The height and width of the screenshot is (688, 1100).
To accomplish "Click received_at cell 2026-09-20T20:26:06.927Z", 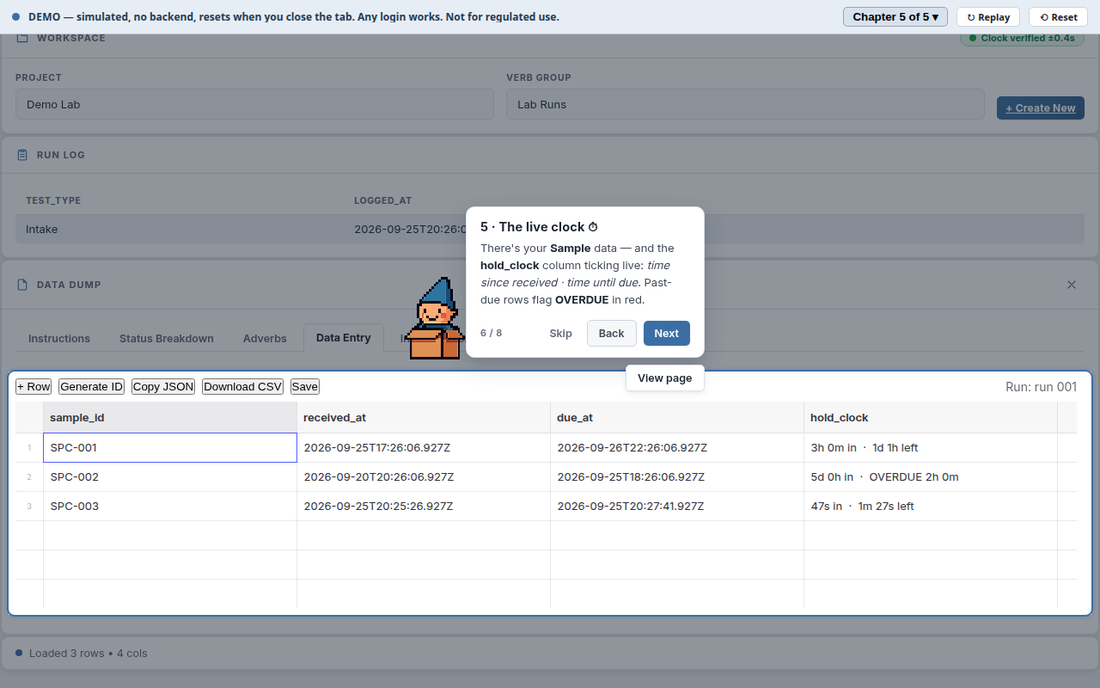I will coord(424,477).
